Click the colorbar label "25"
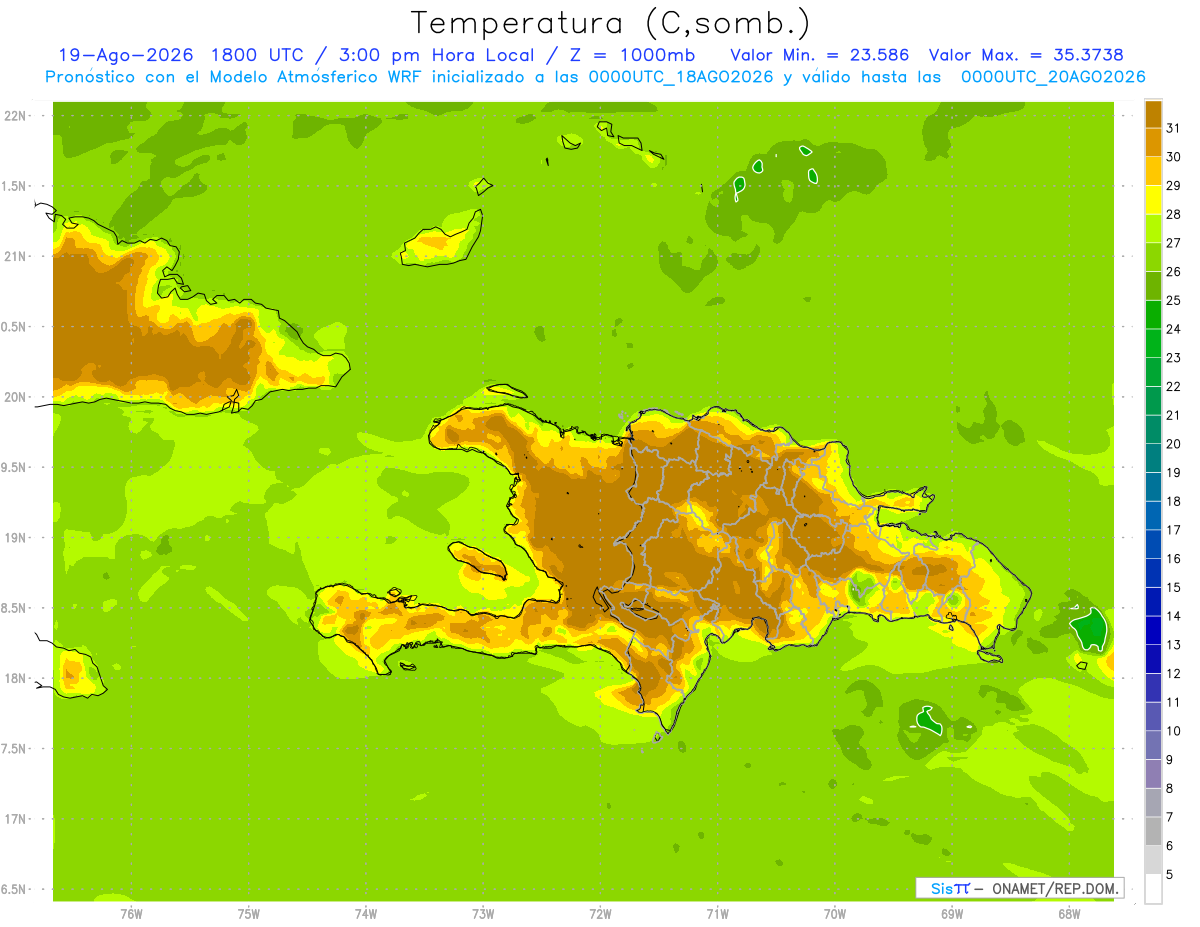 point(1173,300)
